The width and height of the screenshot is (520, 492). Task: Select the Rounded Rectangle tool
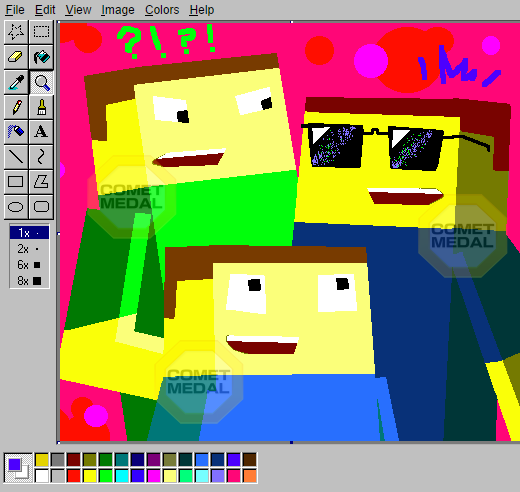[x=41, y=207]
